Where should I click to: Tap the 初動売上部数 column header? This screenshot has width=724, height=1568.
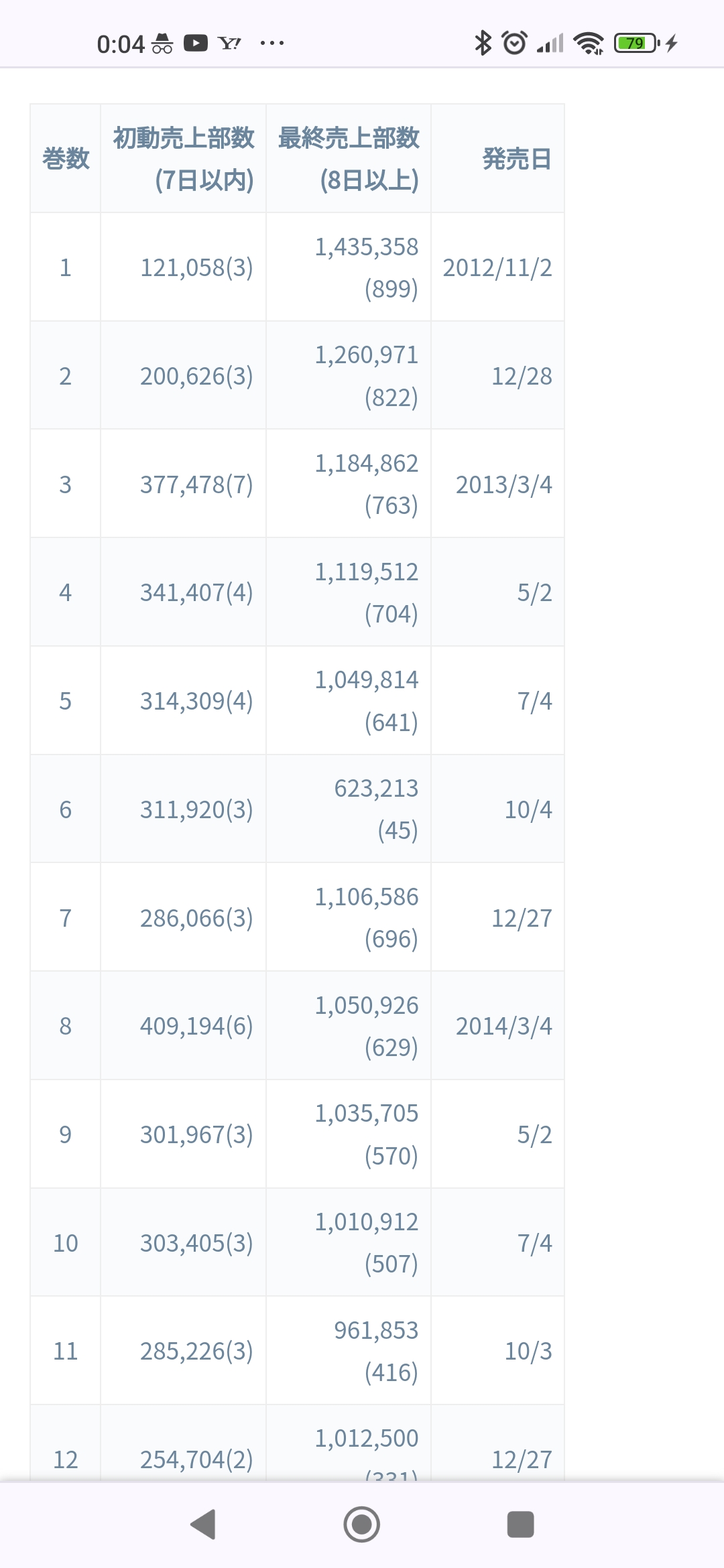[184, 159]
